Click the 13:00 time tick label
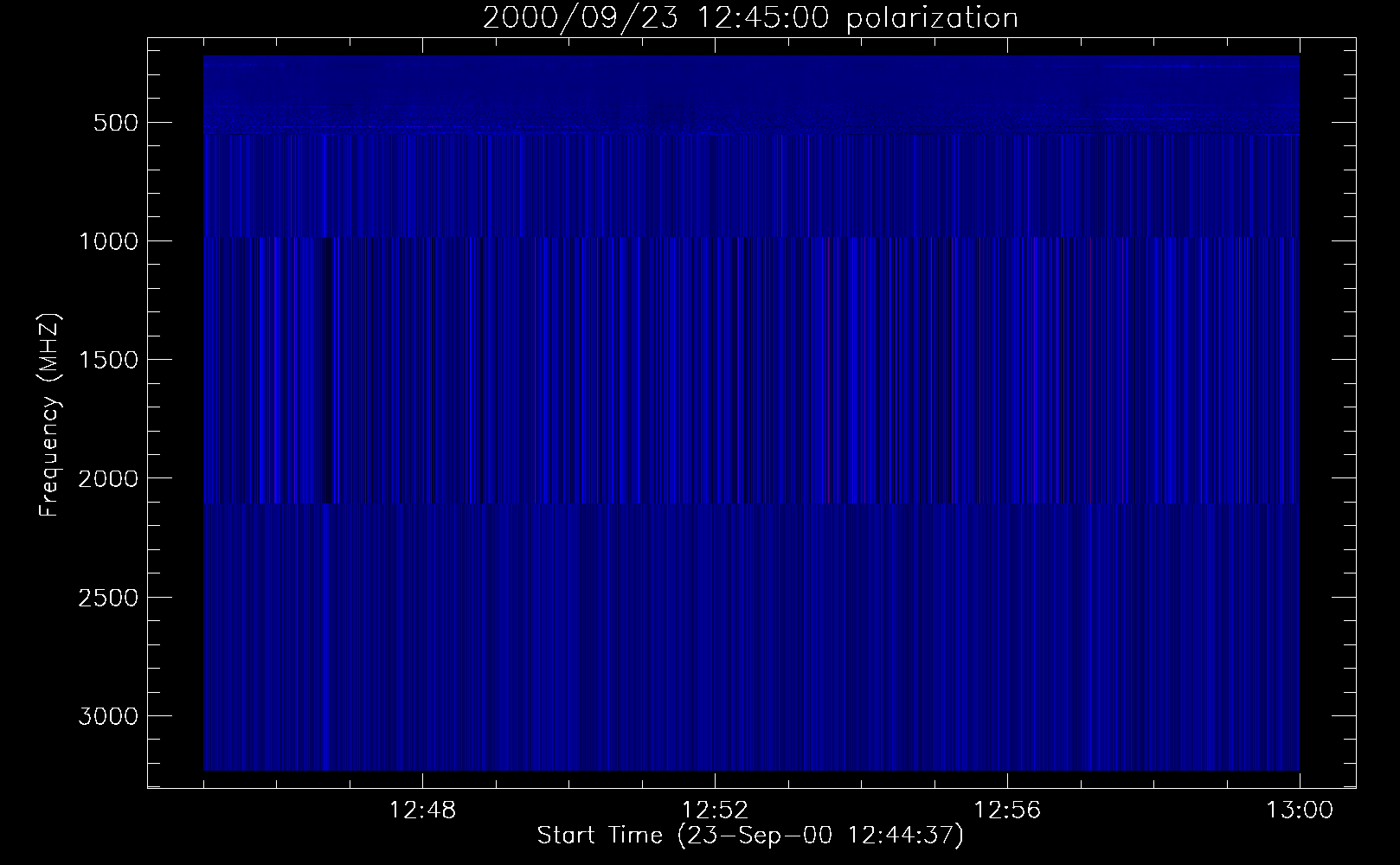 [1300, 811]
